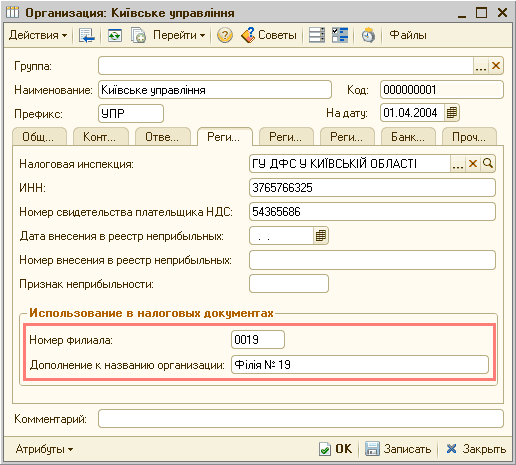This screenshot has width=516, height=465.
Task: Switch to the Банк... tab
Action: pos(408,137)
